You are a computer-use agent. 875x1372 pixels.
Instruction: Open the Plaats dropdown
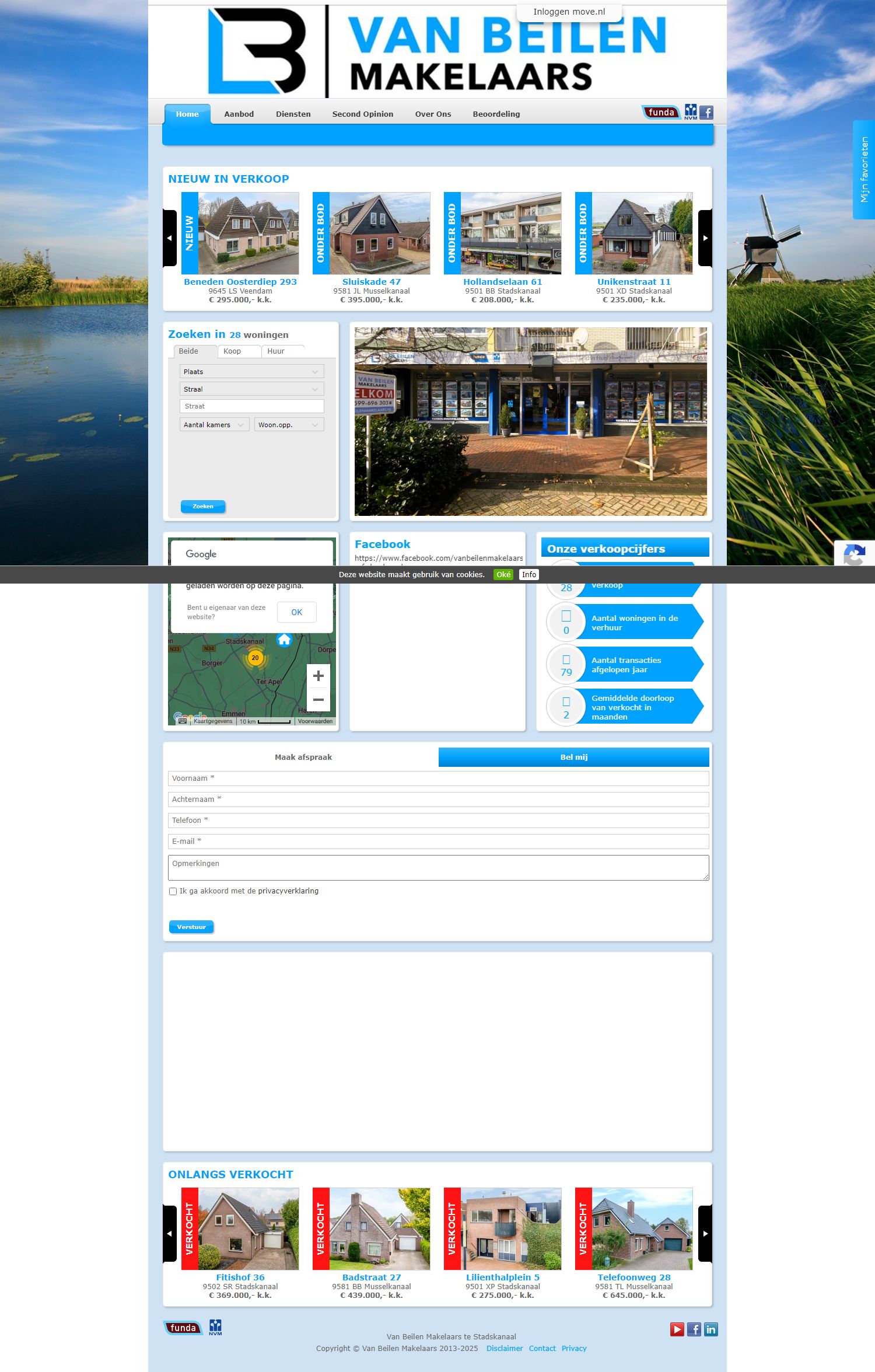pos(251,372)
